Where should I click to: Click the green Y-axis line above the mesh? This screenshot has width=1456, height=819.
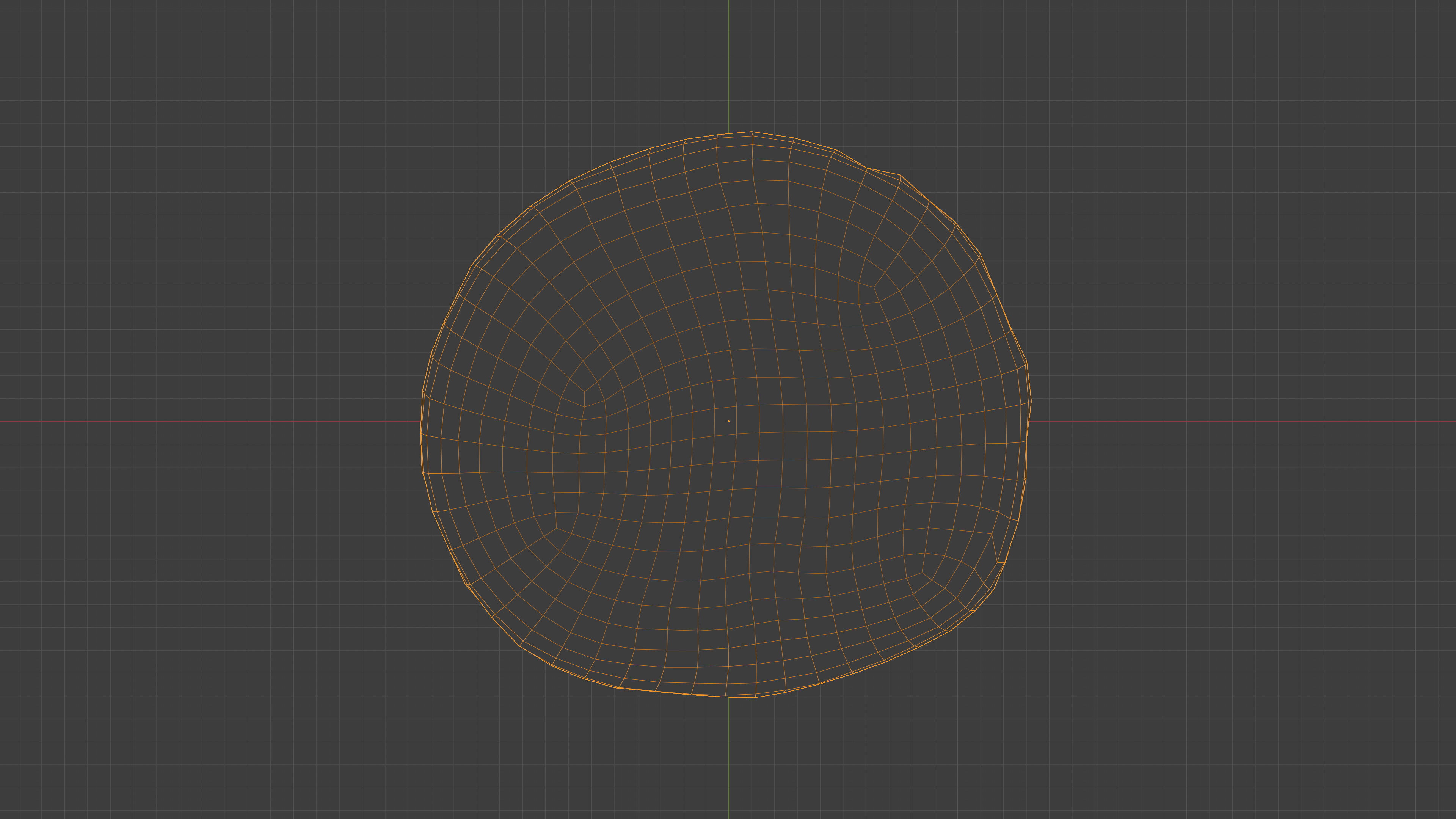(x=728, y=62)
